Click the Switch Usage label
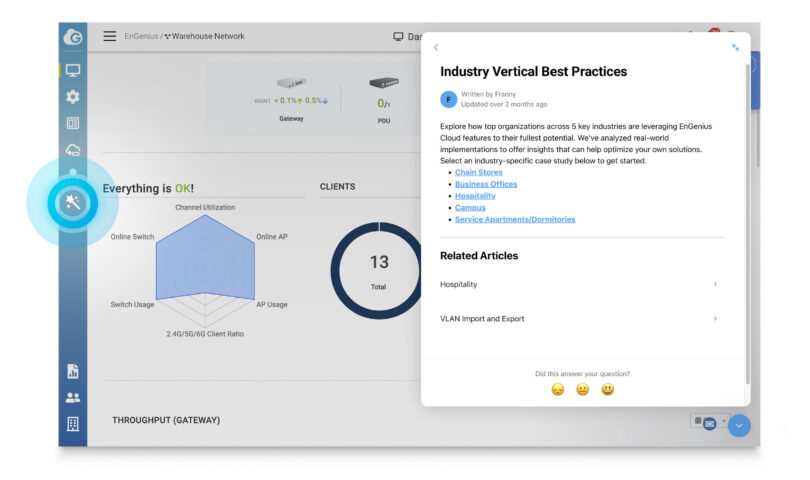This screenshot has height=480, width=810. tap(132, 304)
